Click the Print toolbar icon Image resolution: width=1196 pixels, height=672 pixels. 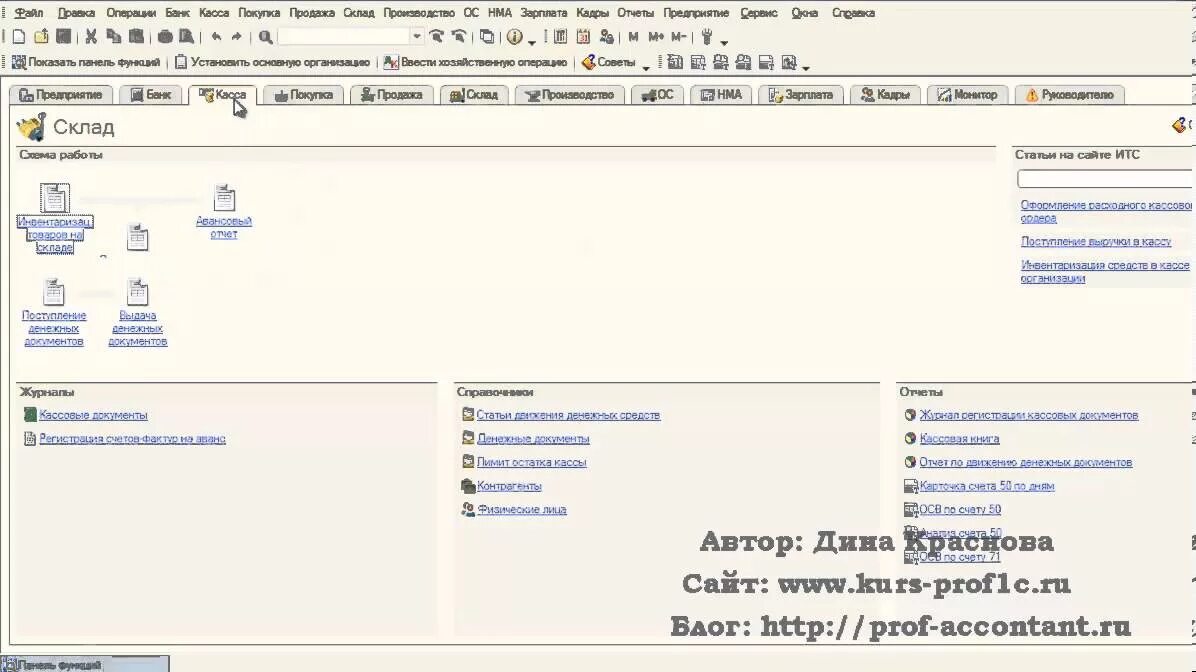(x=165, y=37)
